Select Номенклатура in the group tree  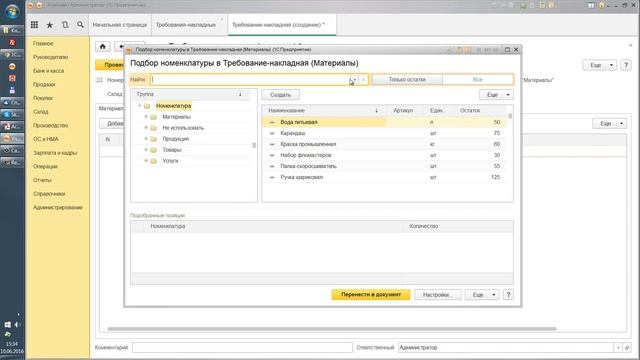173,106
